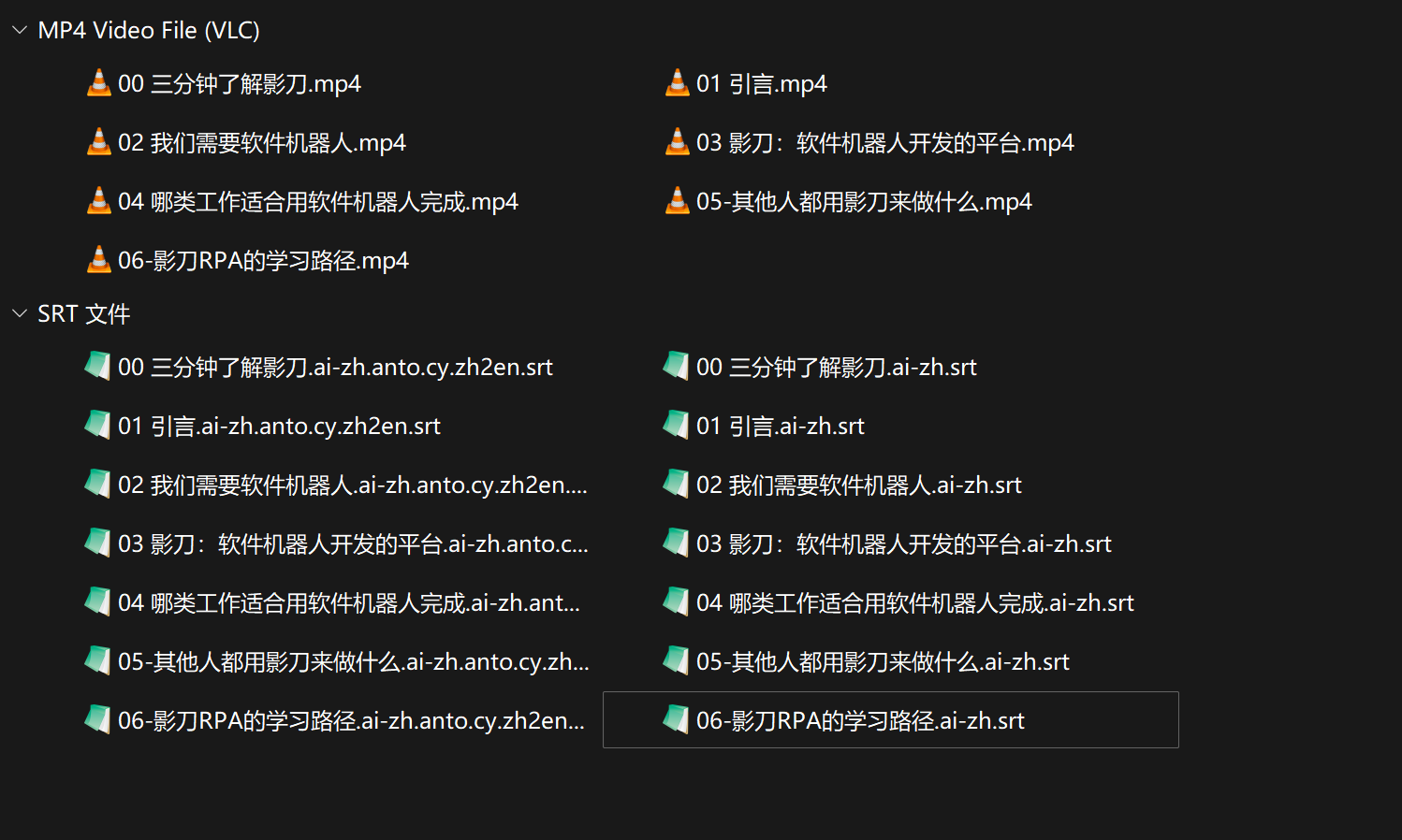Click name 03 影刀：软件机器人开发的平台.ai-zh.anto.c...
Screen dimensions: 1402x840
353,543
